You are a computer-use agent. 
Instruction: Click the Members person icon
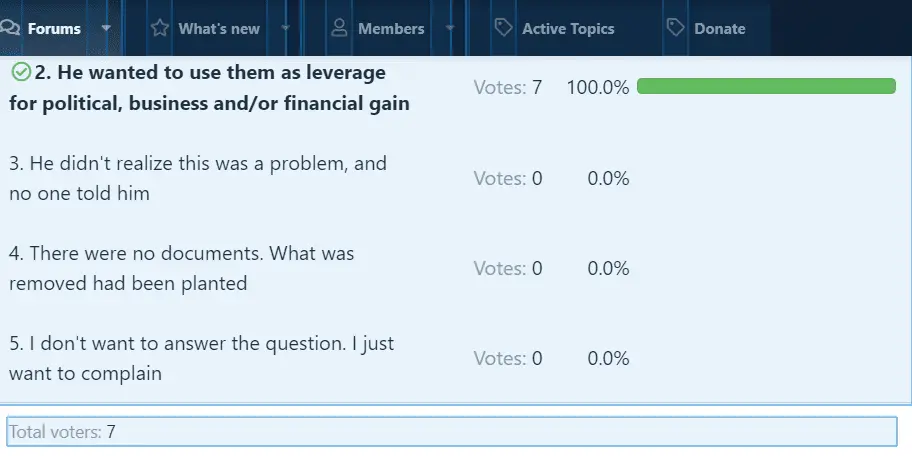(340, 28)
